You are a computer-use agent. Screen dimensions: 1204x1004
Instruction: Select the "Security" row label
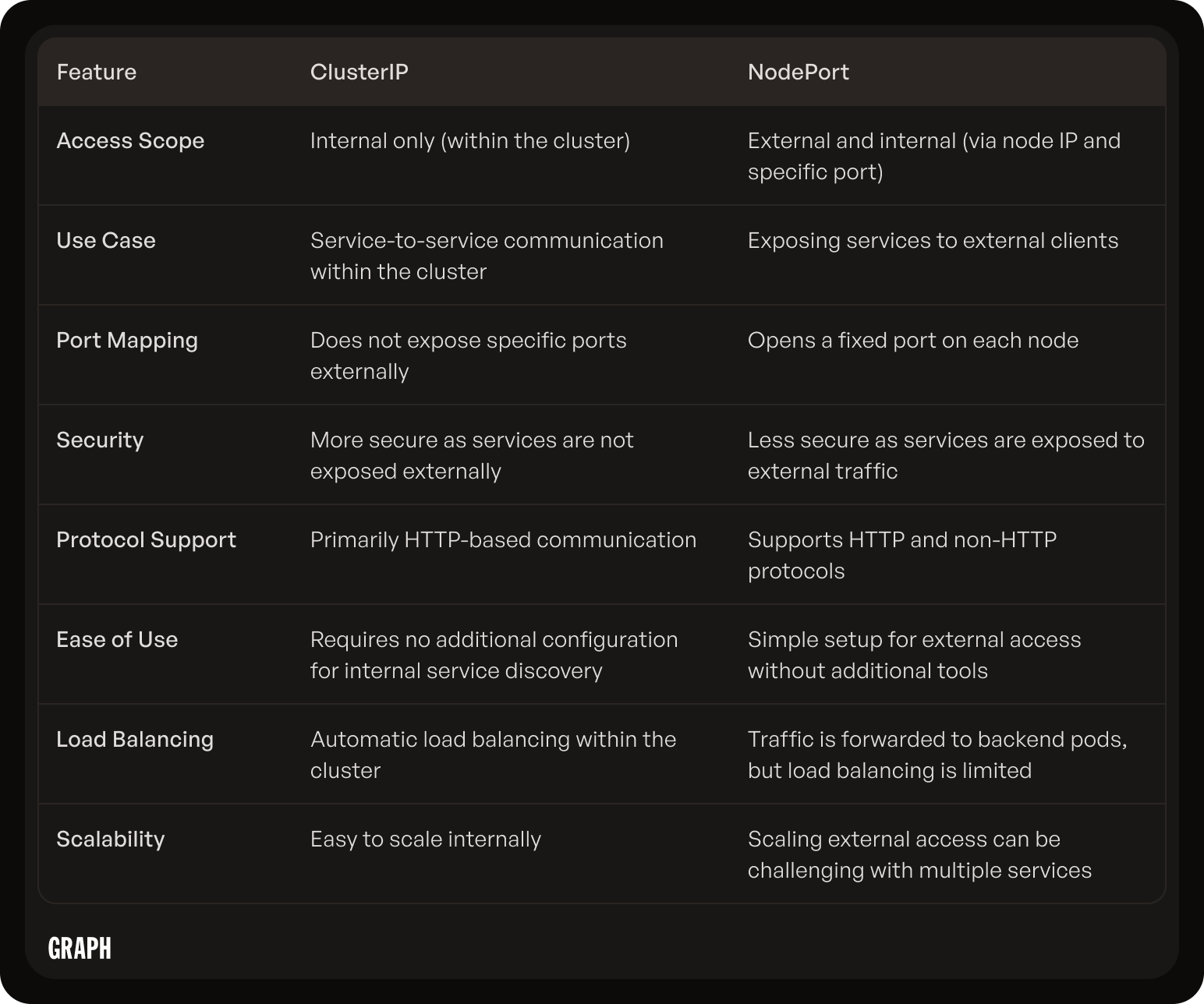(100, 440)
